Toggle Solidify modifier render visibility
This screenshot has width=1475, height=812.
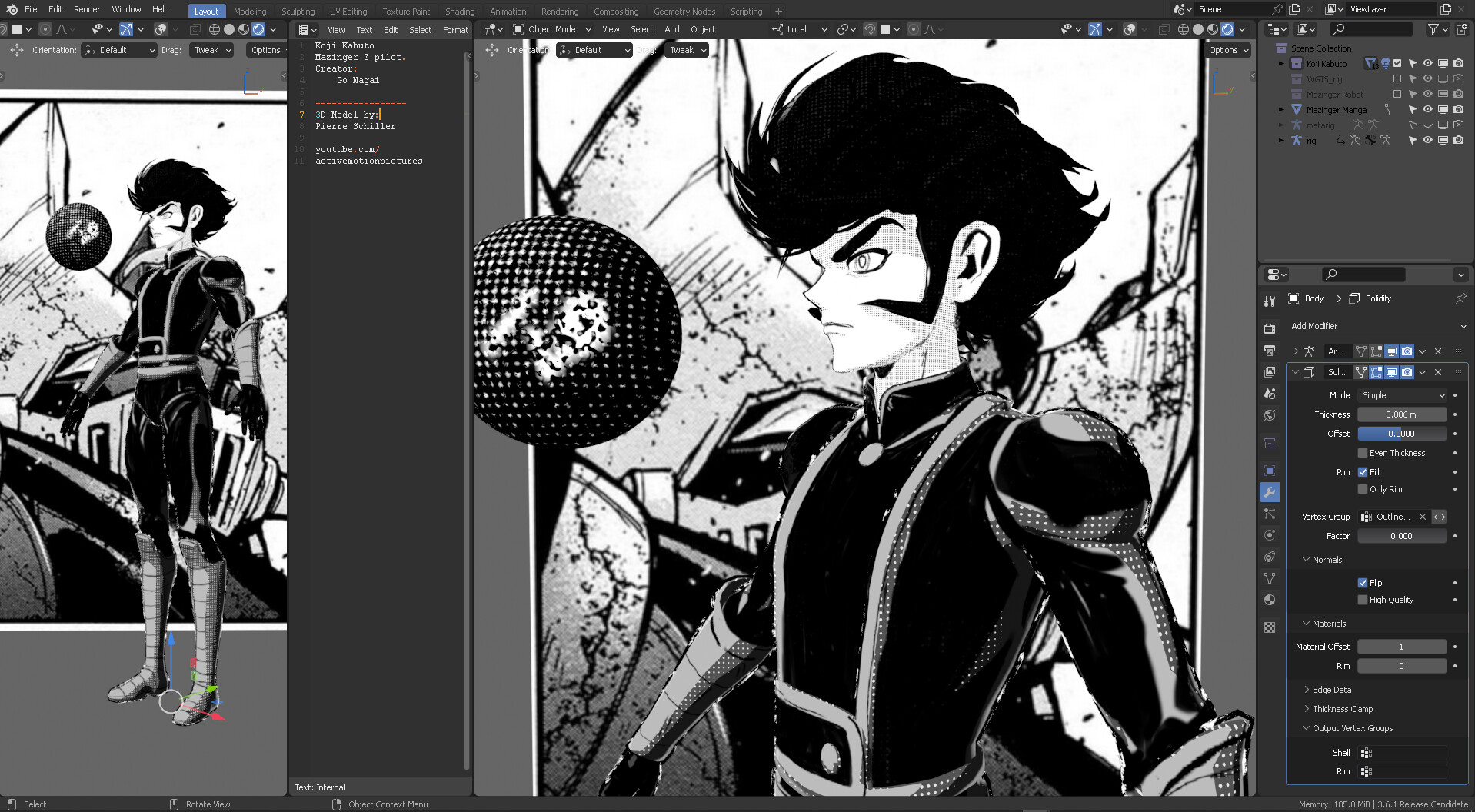[x=1407, y=372]
